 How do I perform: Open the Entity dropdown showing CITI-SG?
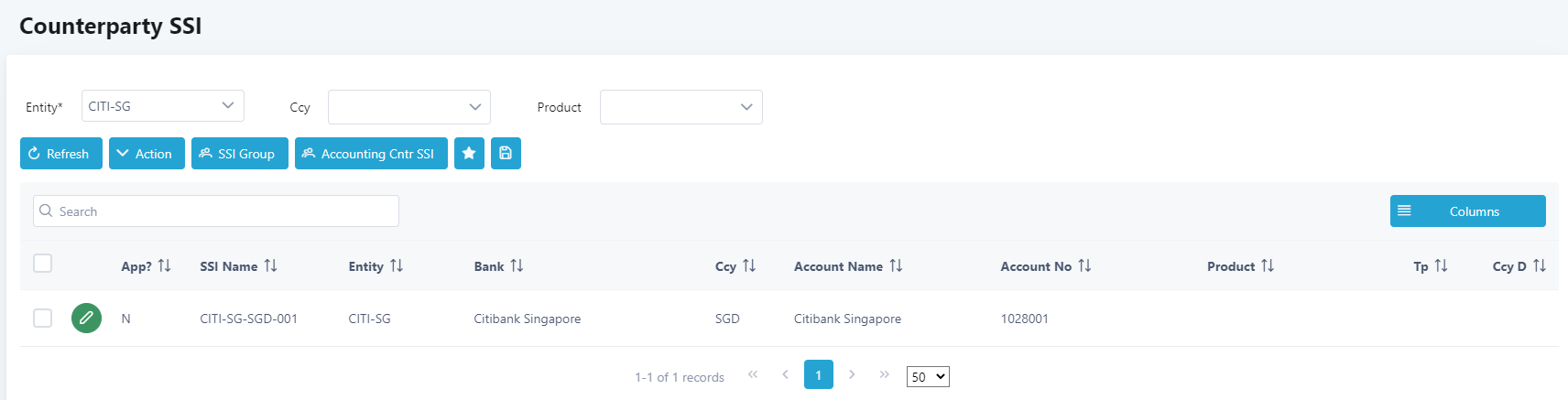tap(162, 106)
